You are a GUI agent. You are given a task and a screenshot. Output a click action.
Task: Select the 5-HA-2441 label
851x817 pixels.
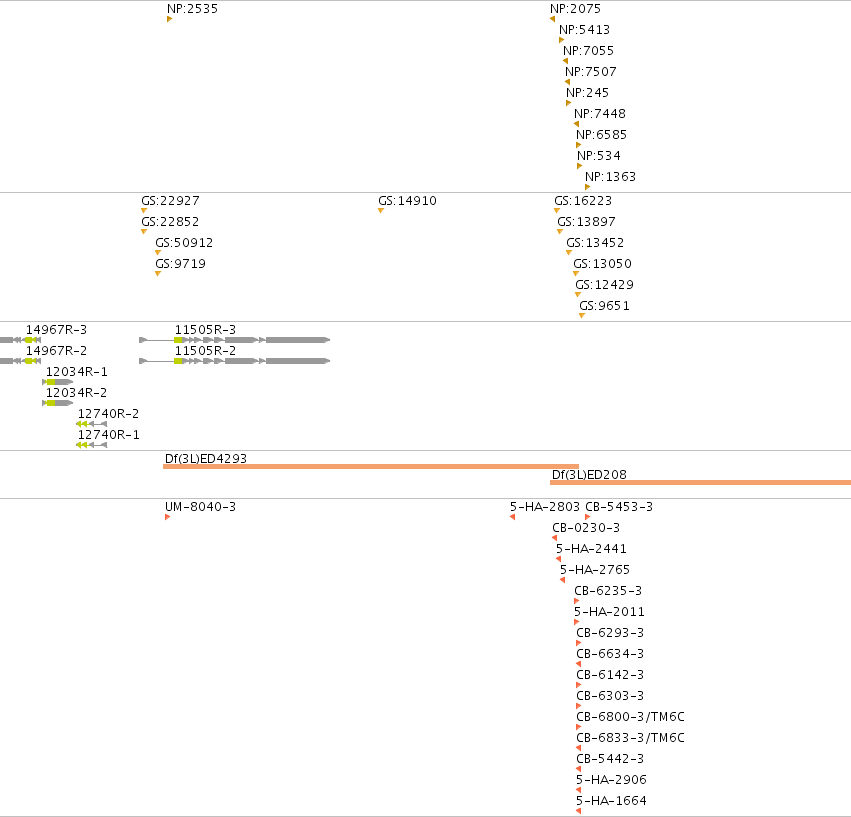click(591, 549)
